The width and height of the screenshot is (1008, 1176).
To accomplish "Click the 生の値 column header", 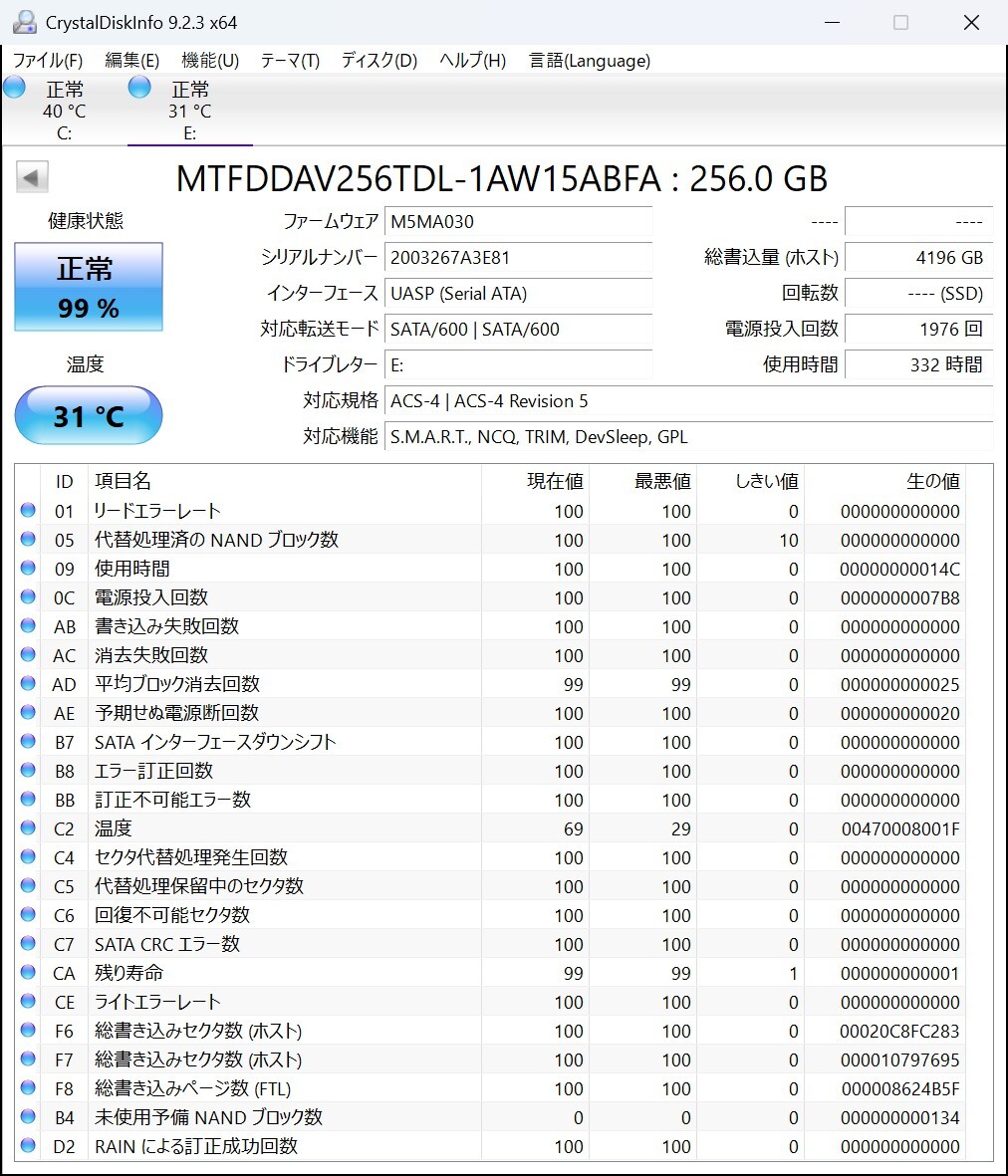I will click(x=932, y=482).
